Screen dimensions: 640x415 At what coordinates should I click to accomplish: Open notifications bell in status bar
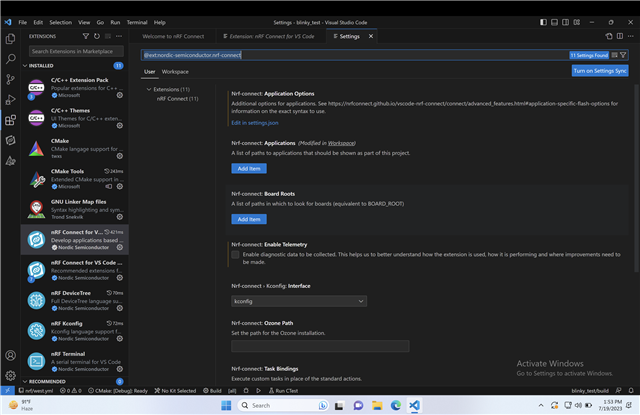click(x=631, y=391)
